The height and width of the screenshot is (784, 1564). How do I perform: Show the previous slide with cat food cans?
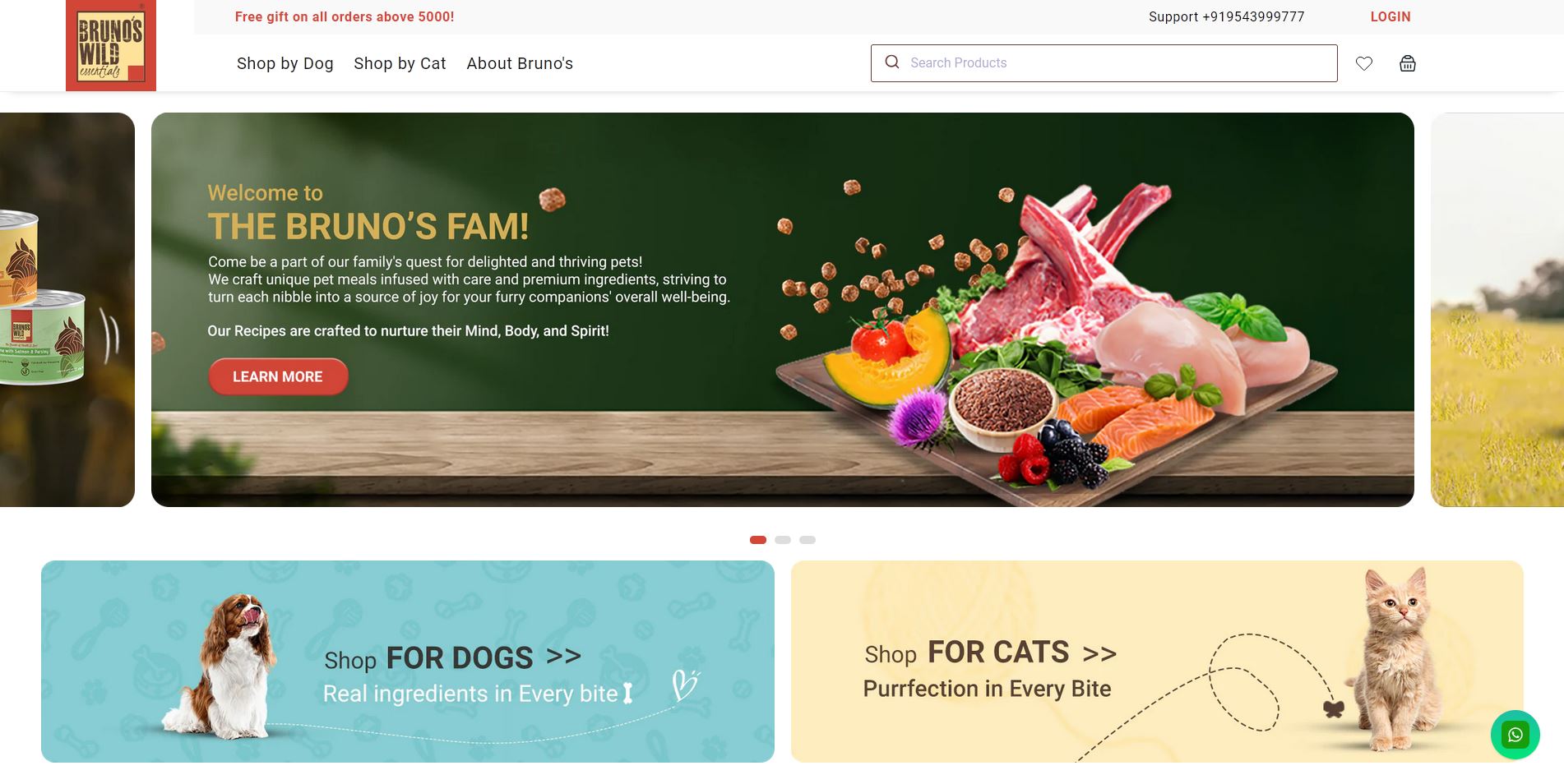[x=67, y=310]
